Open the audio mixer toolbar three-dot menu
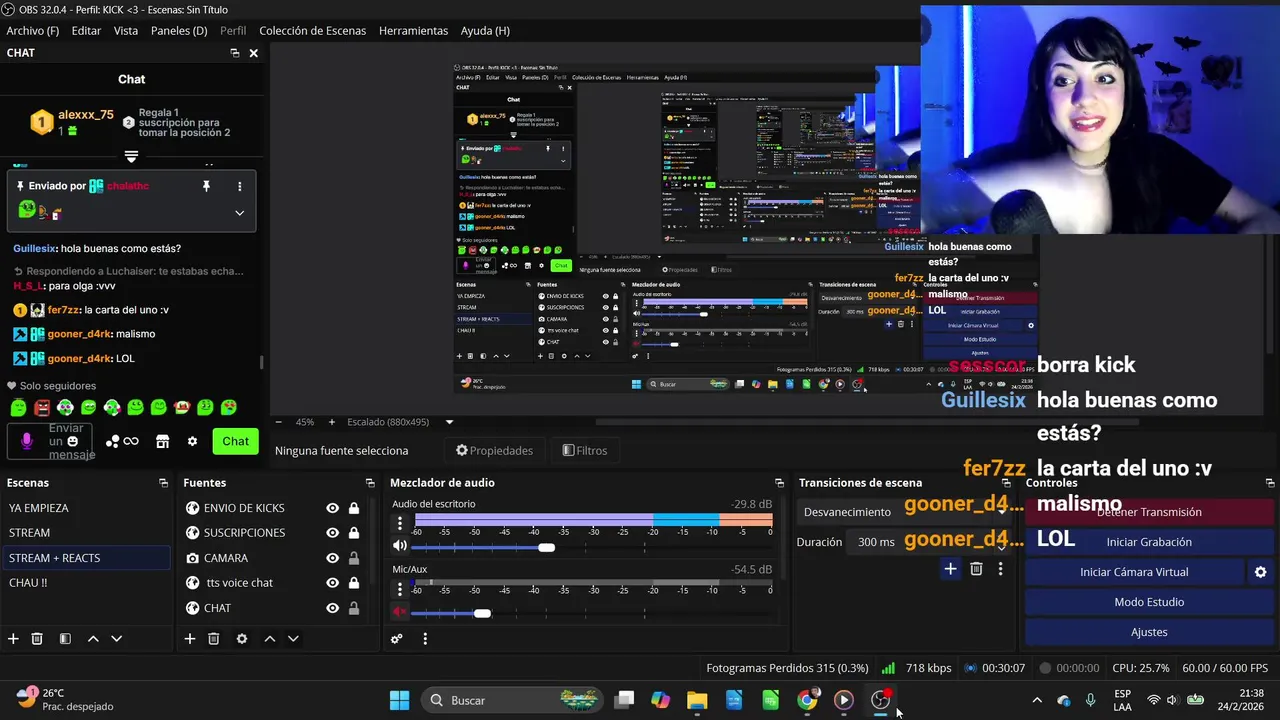The width and height of the screenshot is (1280, 720). tap(425, 639)
